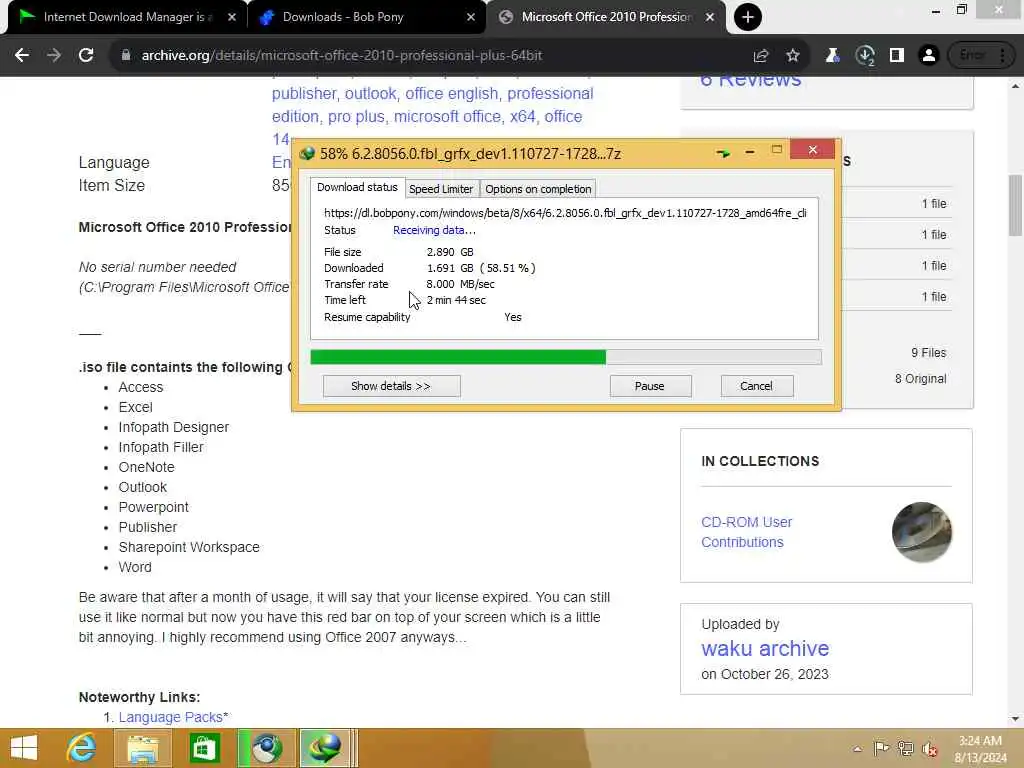Image resolution: width=1024 pixels, height=768 pixels.
Task: Click the bobpony download URL text
Action: 565,213
